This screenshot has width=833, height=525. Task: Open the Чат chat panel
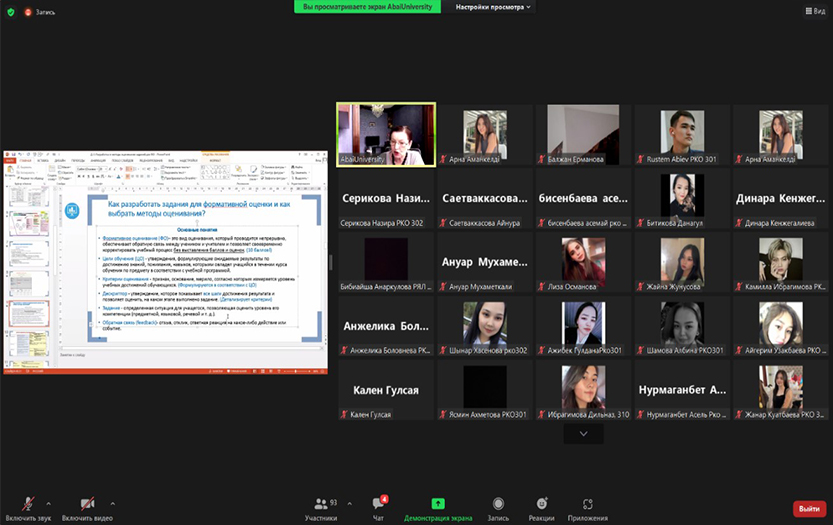pos(378,508)
